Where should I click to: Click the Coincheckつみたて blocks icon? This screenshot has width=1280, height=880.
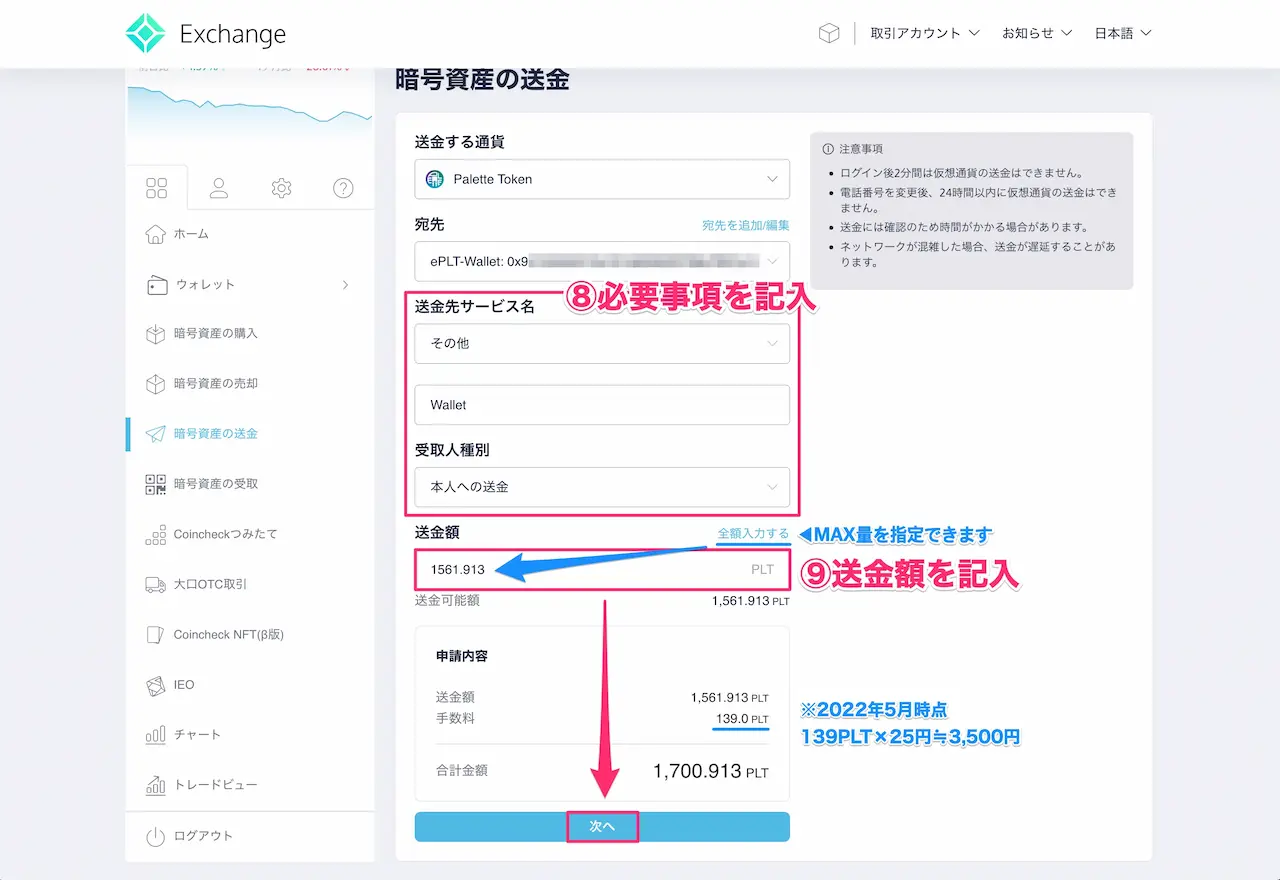pos(156,535)
